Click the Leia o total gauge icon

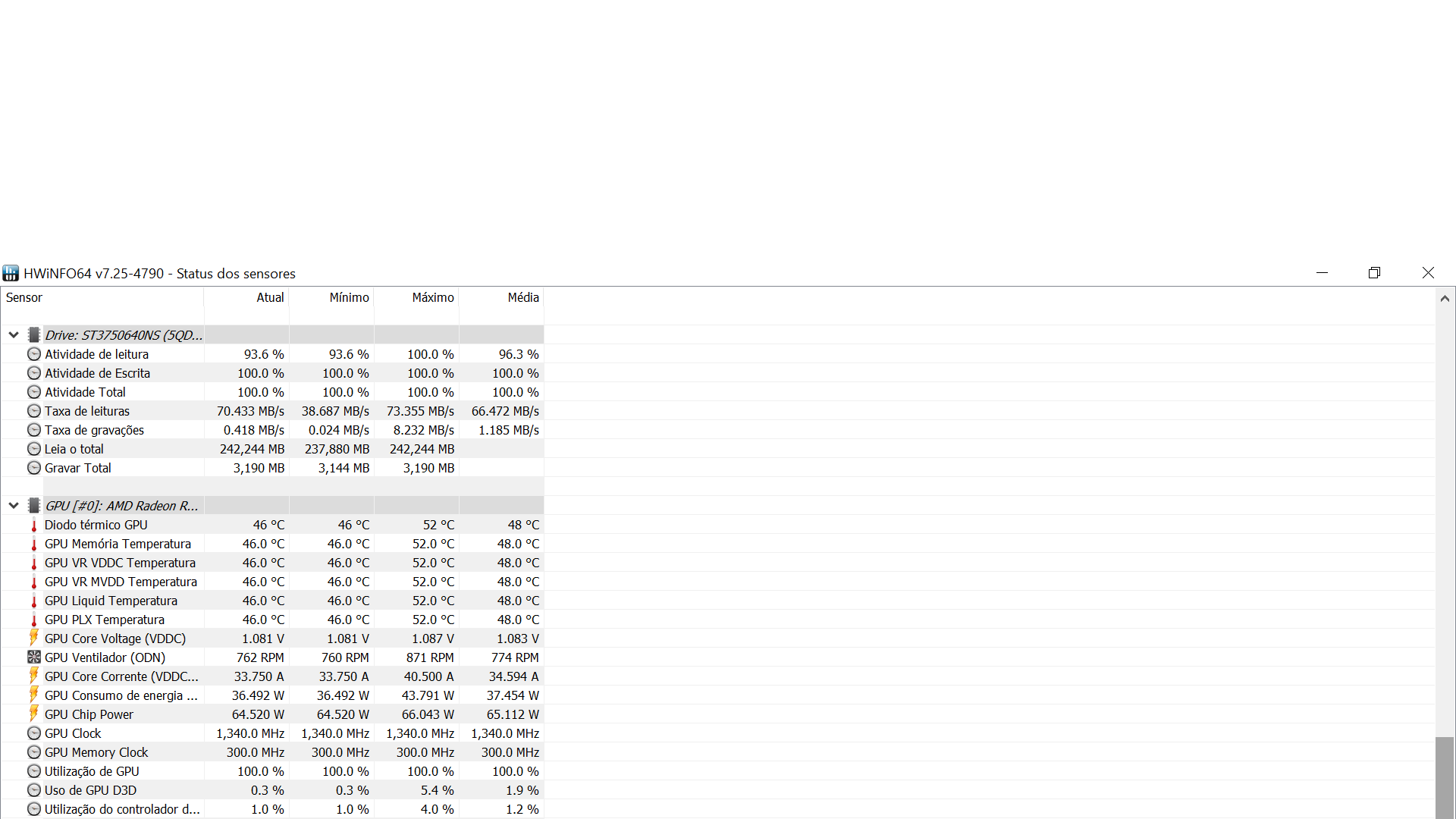(x=34, y=449)
